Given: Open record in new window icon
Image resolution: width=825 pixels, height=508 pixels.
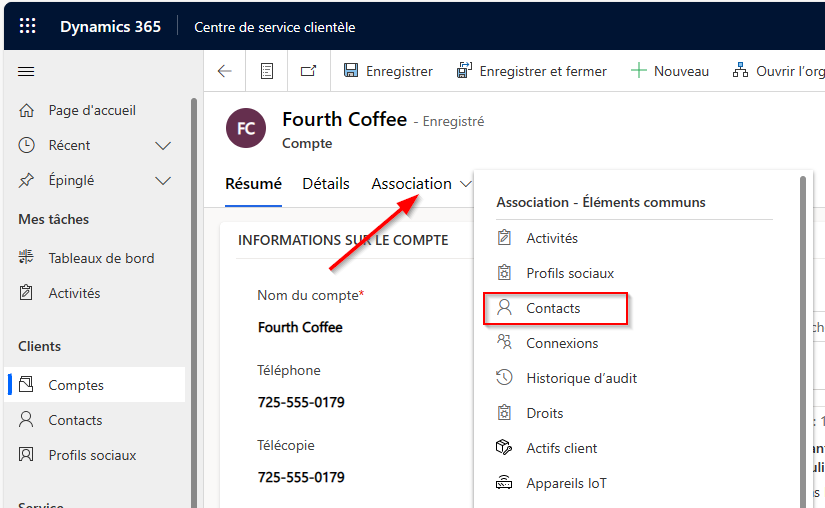Looking at the screenshot, I should point(308,70).
